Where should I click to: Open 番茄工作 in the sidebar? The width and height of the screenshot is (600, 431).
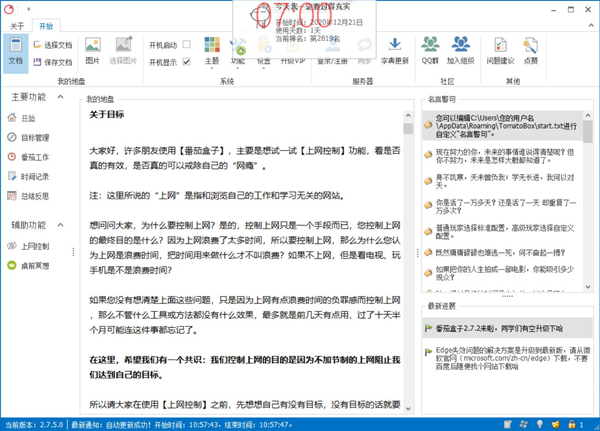point(35,156)
